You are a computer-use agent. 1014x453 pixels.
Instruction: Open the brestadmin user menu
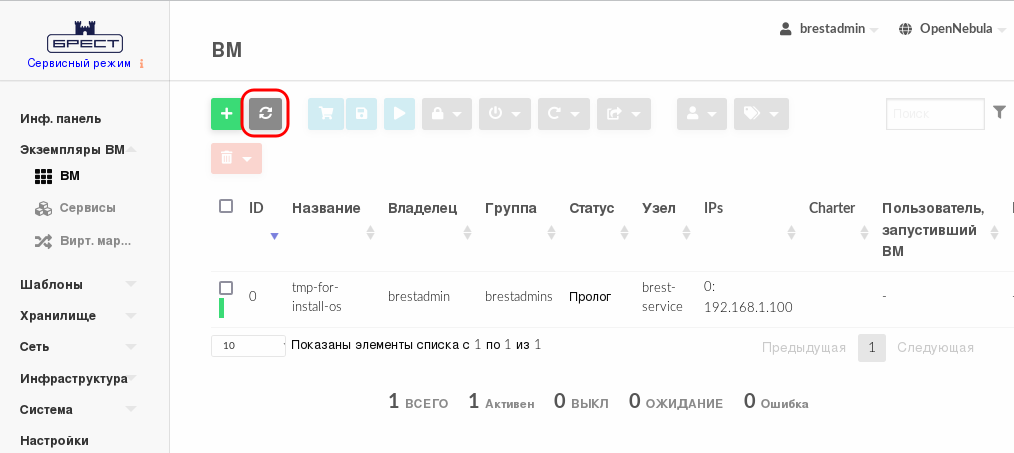[829, 29]
